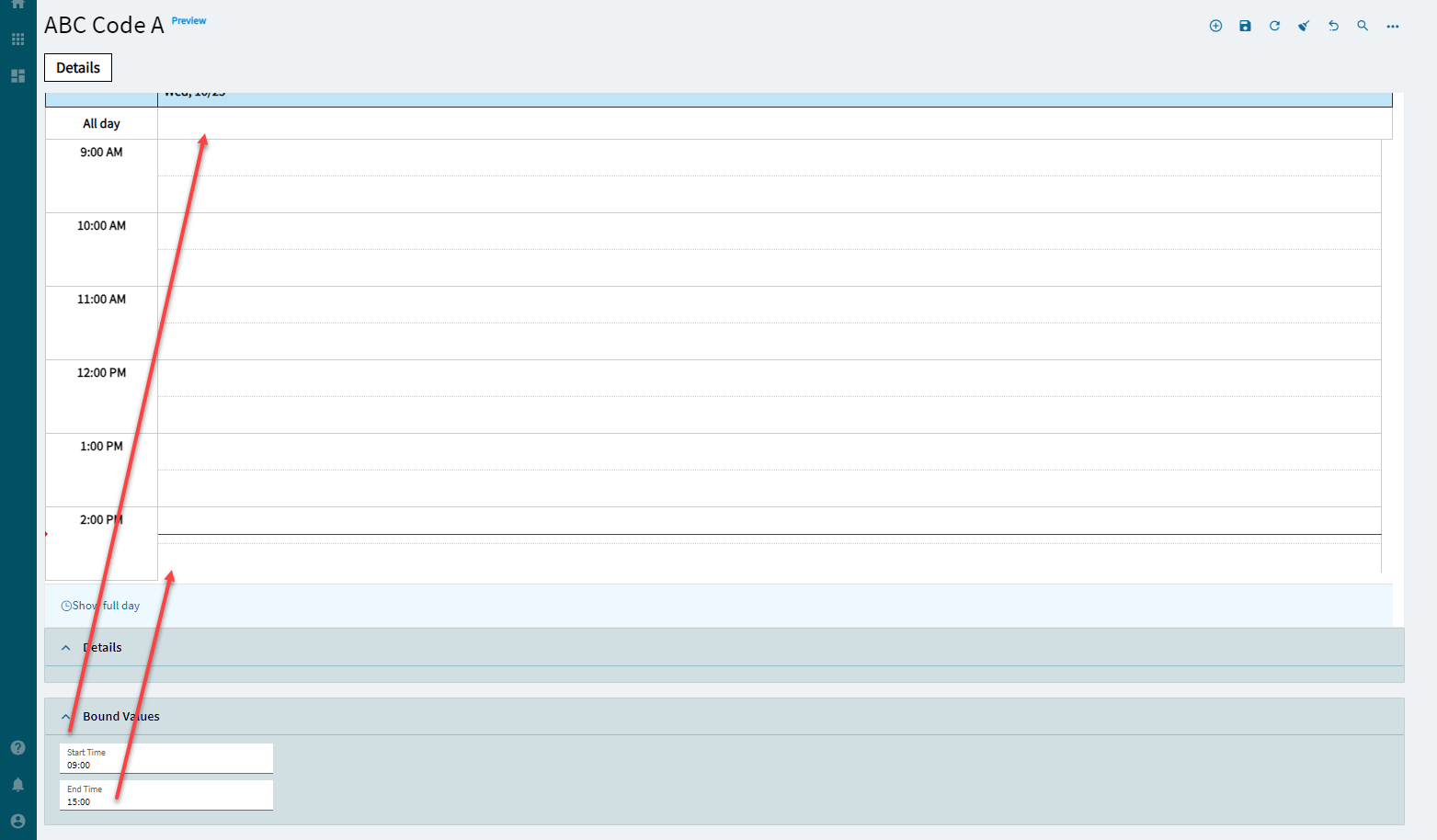Click the Show full day link
The width and height of the screenshot is (1437, 840).
click(x=100, y=606)
